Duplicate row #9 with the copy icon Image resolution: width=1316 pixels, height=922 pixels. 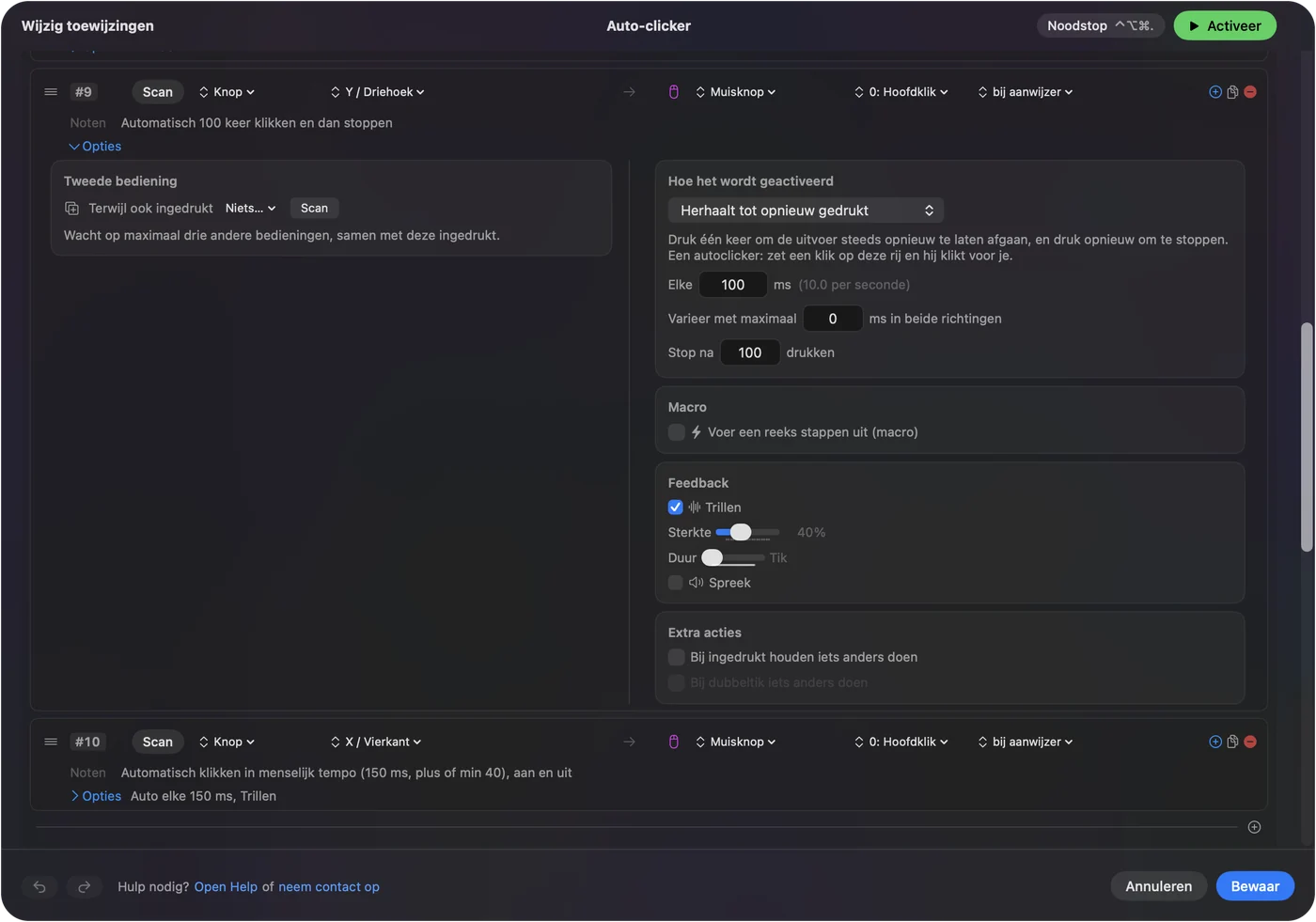(1232, 92)
